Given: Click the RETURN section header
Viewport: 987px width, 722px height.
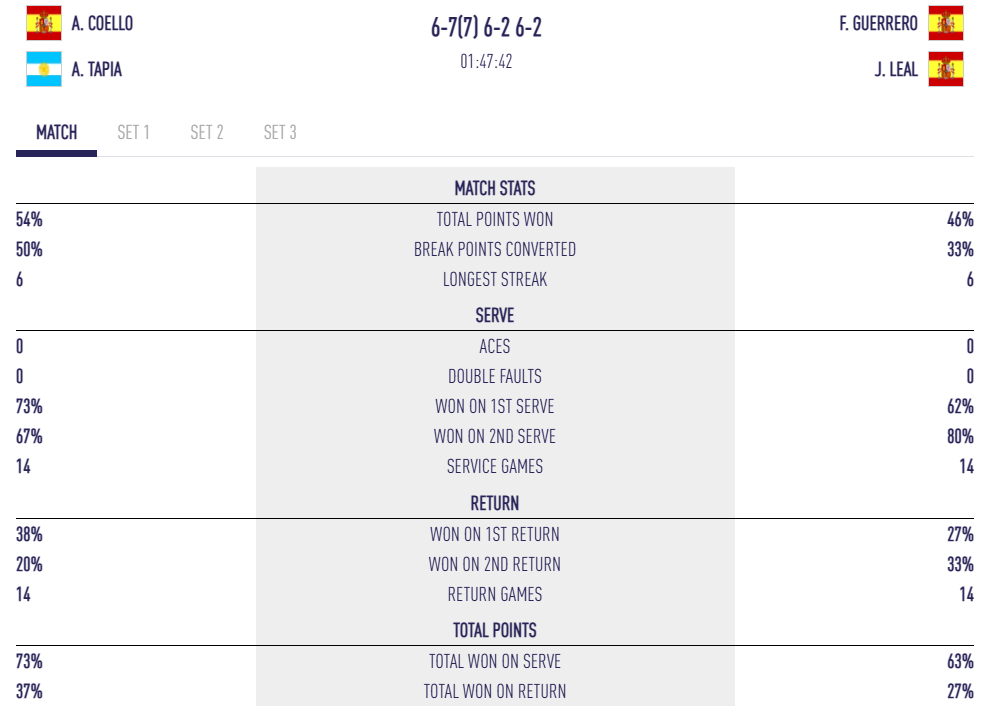Looking at the screenshot, I should (494, 503).
